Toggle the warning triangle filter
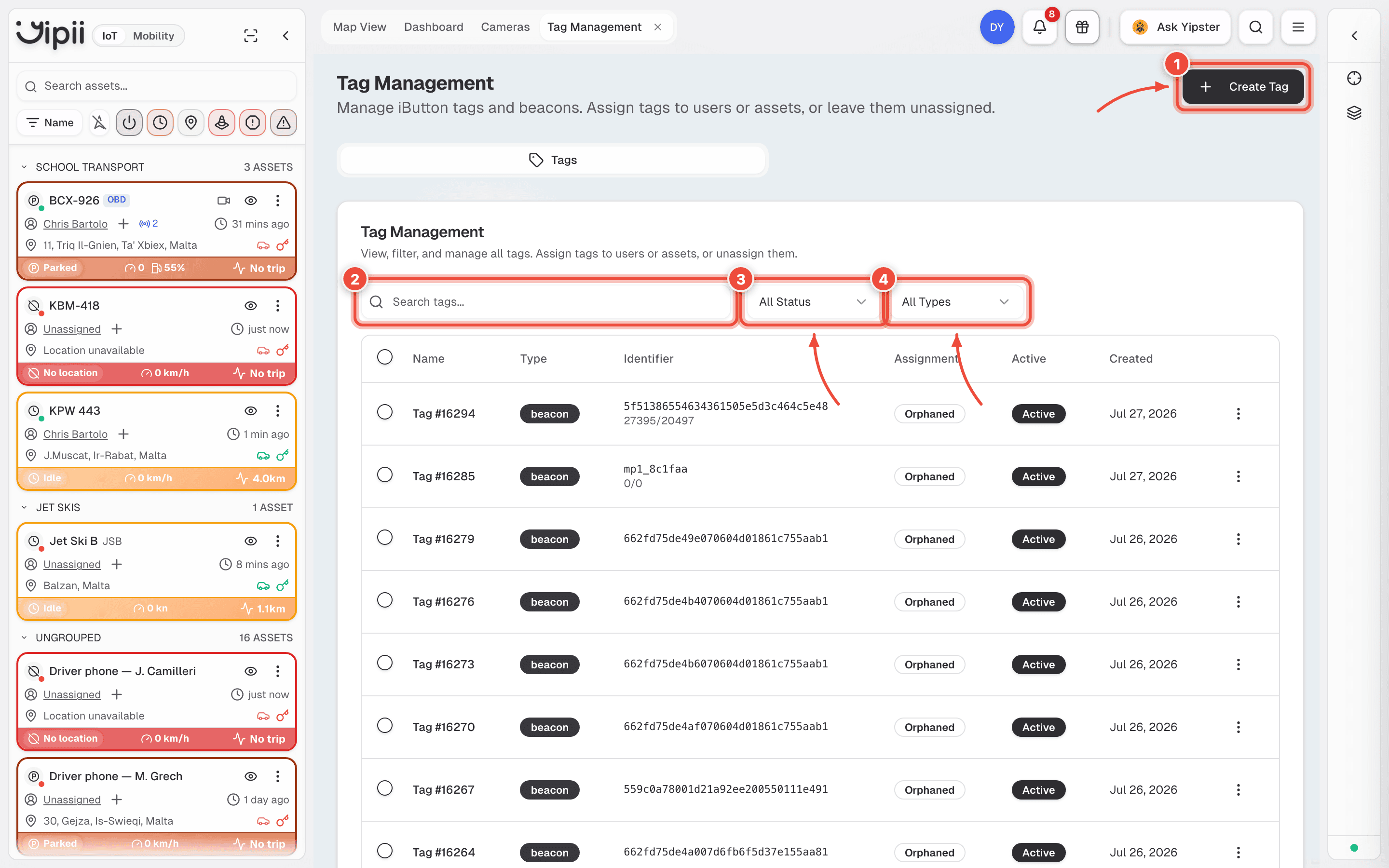 284,122
